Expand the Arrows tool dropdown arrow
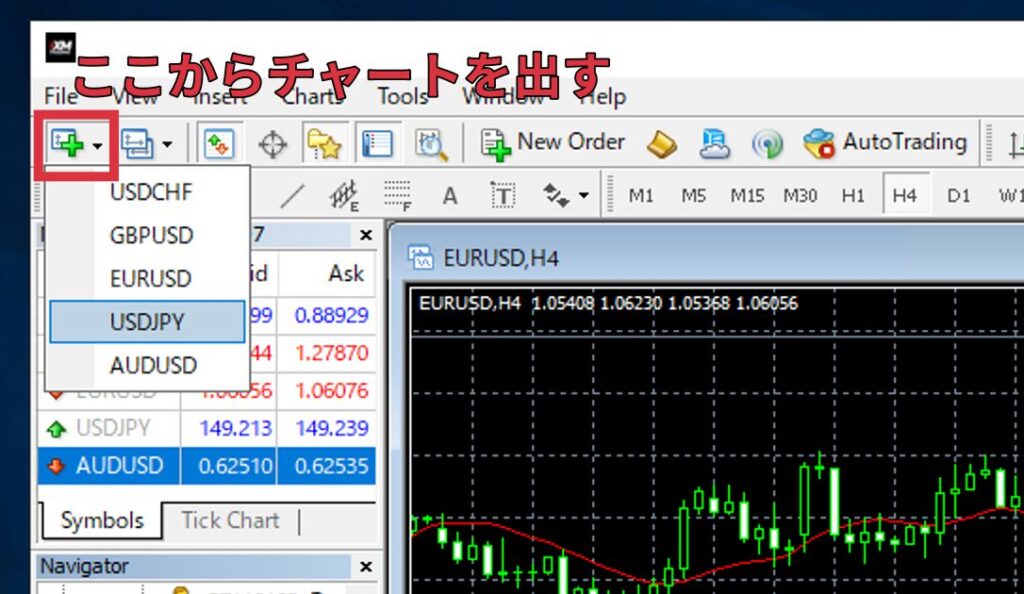The height and width of the screenshot is (594, 1024). coord(584,195)
